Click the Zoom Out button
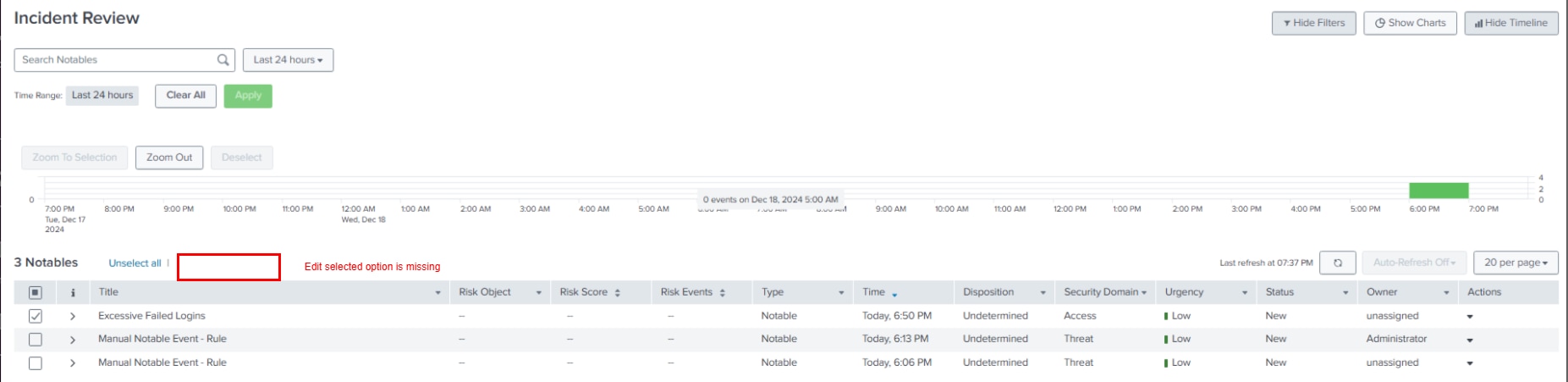This screenshot has height=382, width=1568. [169, 158]
